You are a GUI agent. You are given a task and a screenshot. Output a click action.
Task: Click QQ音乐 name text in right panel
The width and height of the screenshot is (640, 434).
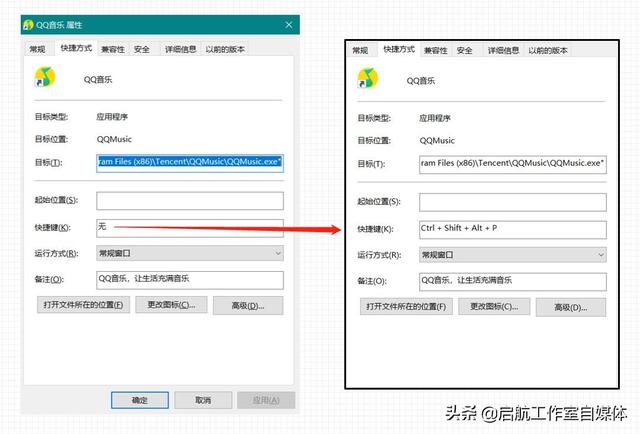[x=421, y=81]
